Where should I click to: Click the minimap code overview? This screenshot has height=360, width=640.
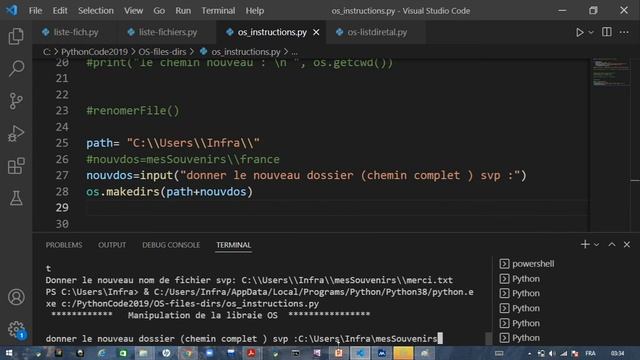tap(611, 73)
